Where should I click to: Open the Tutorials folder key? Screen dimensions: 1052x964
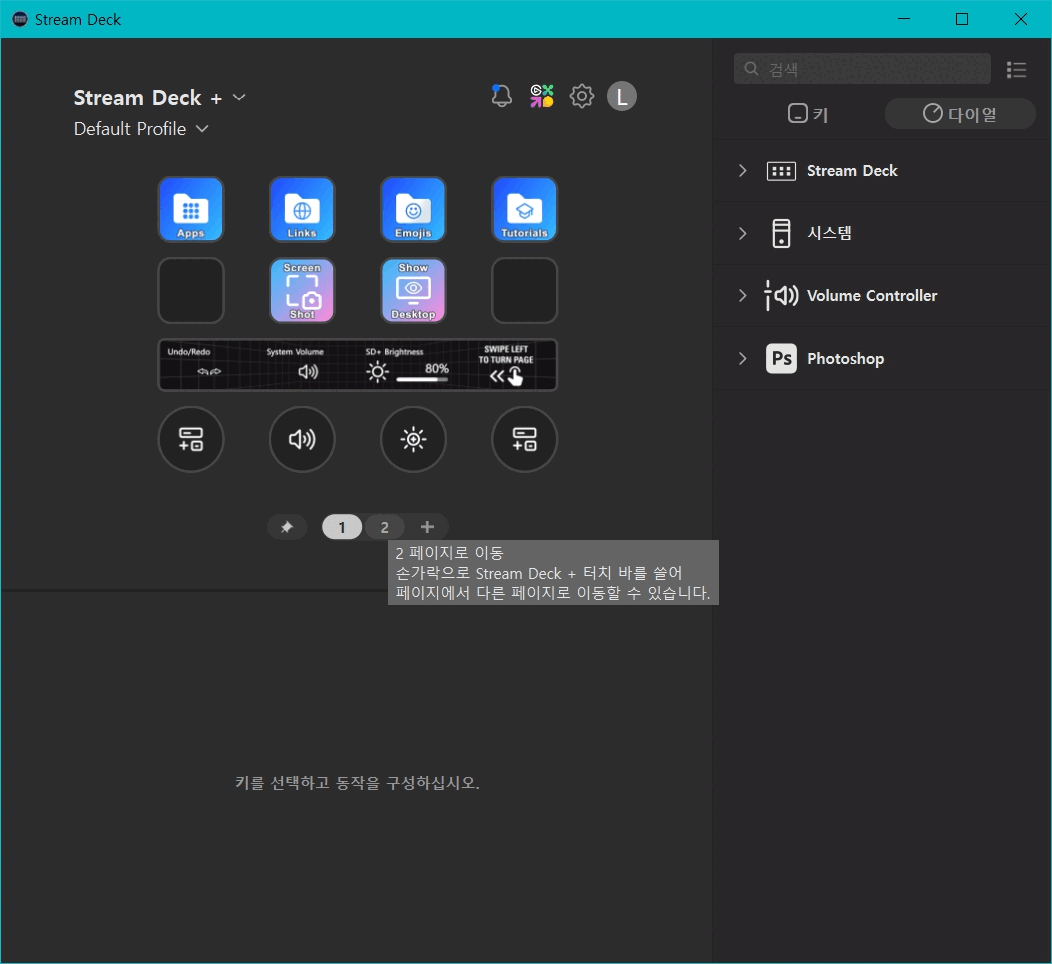click(x=525, y=209)
